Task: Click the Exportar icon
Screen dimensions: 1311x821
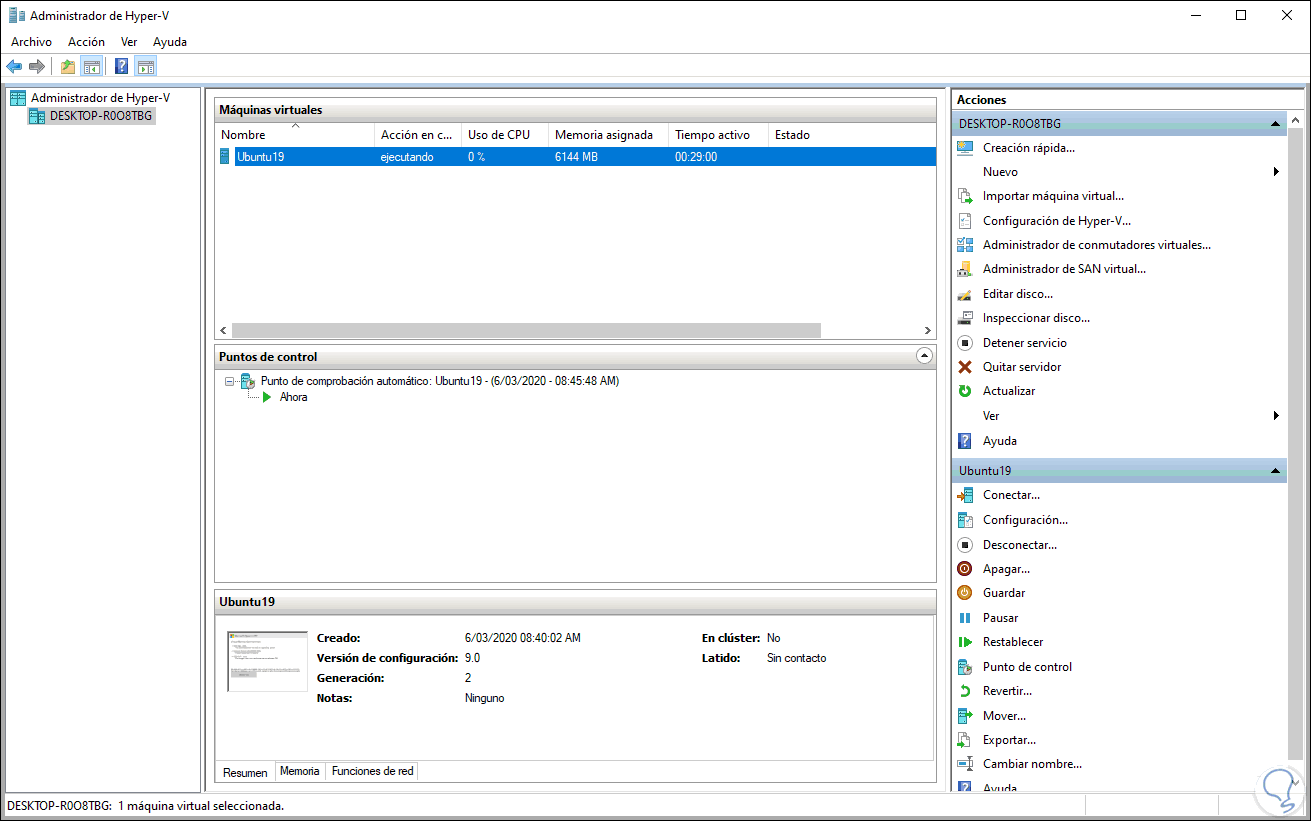Action: pyautogui.click(x=965, y=740)
